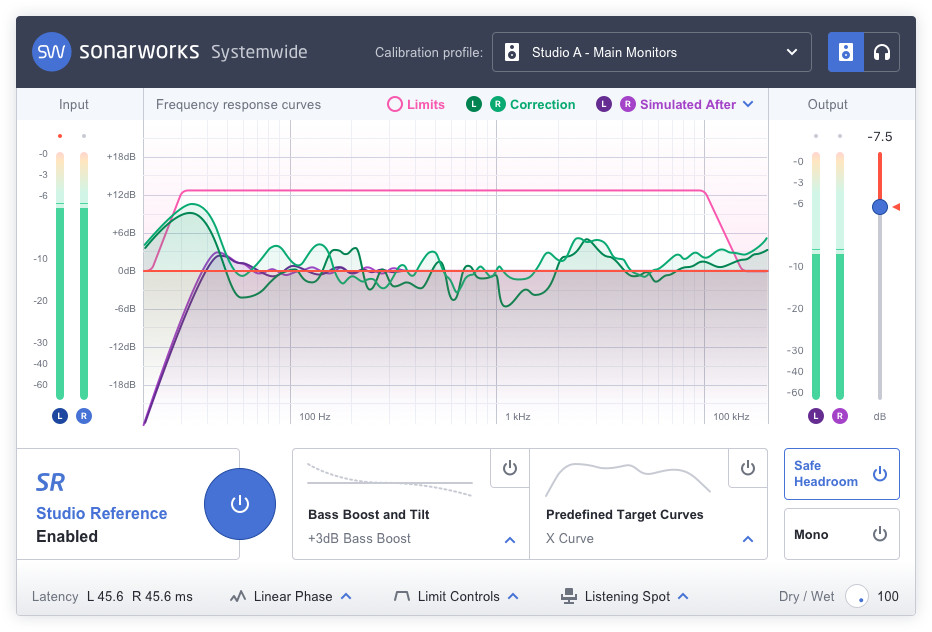Toggle the Studio Reference power button
This screenshot has height=632, width=932.
coord(239,503)
